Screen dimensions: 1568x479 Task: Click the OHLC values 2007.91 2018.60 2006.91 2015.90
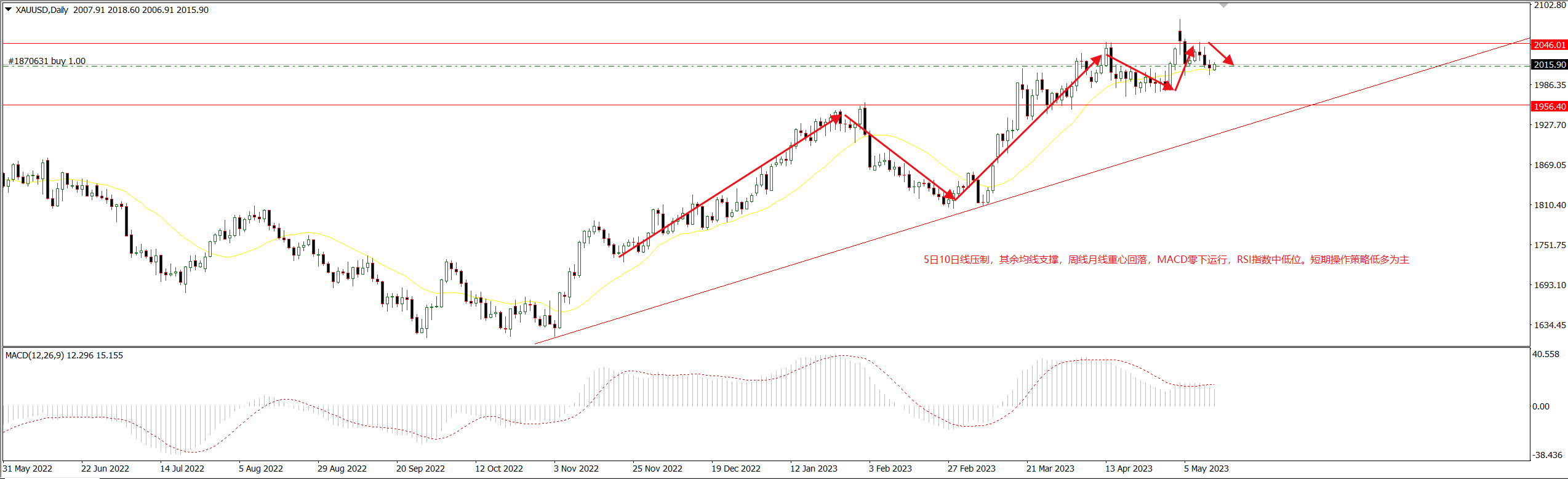[x=141, y=10]
